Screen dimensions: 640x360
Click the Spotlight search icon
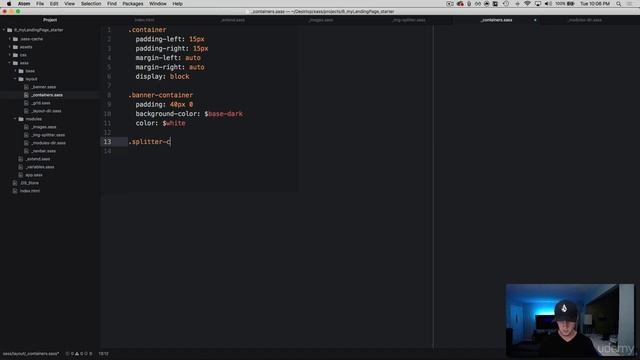point(619,4)
